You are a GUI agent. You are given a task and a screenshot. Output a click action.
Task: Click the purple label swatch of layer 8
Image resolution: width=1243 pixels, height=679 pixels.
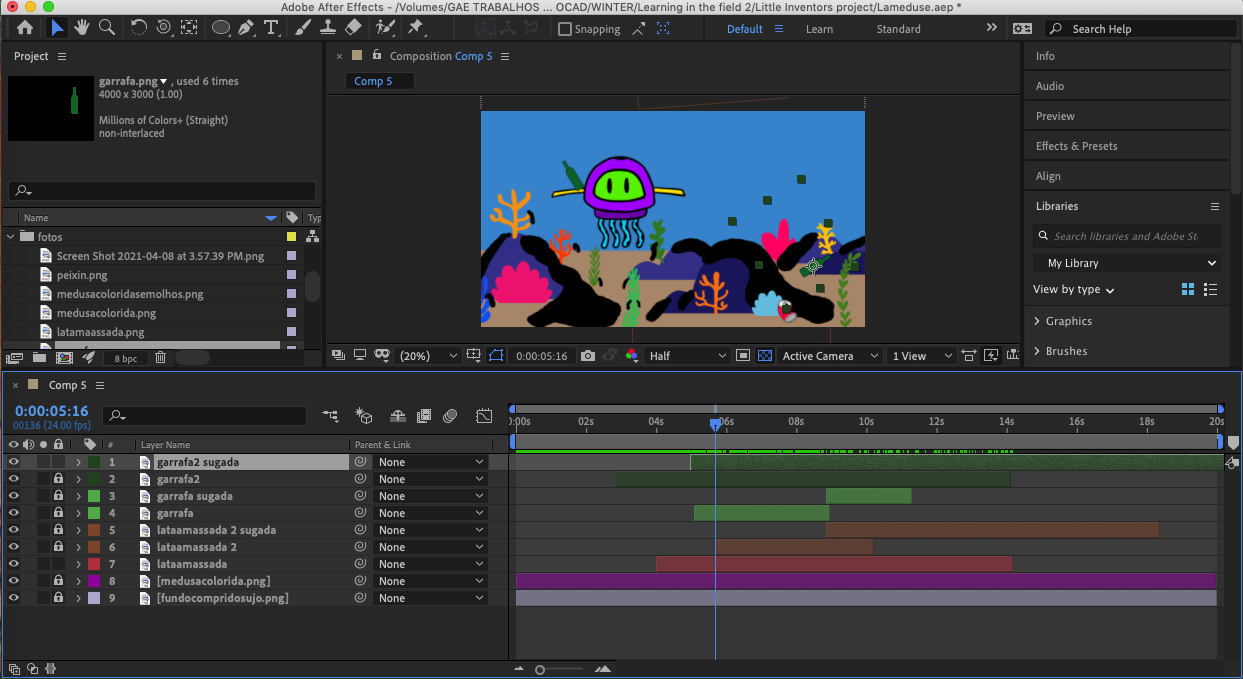click(x=94, y=581)
